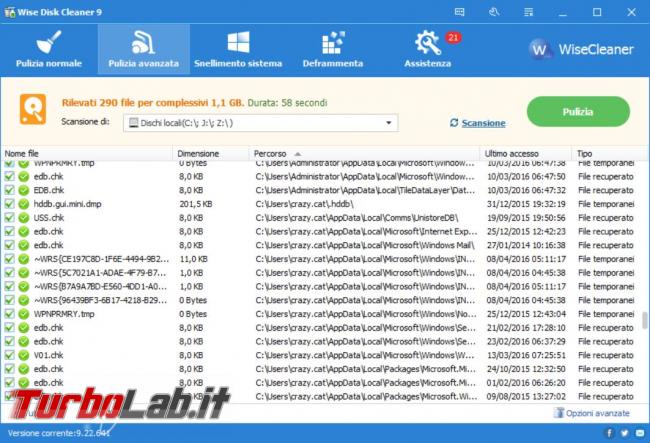
Task: Open the Twitter icon in status bar
Action: coord(625,433)
